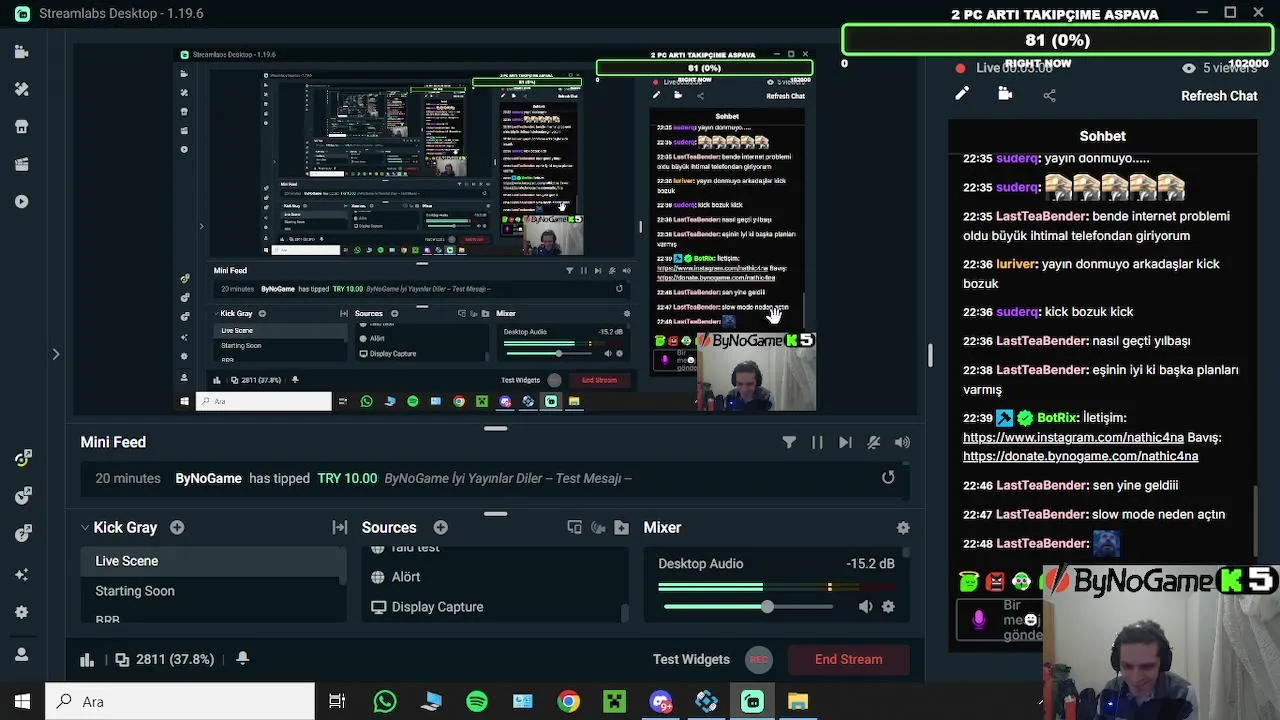The width and height of the screenshot is (1280, 720).
Task: Toggle Mini Feed alert volume speaker icon
Action: pyautogui.click(x=902, y=442)
